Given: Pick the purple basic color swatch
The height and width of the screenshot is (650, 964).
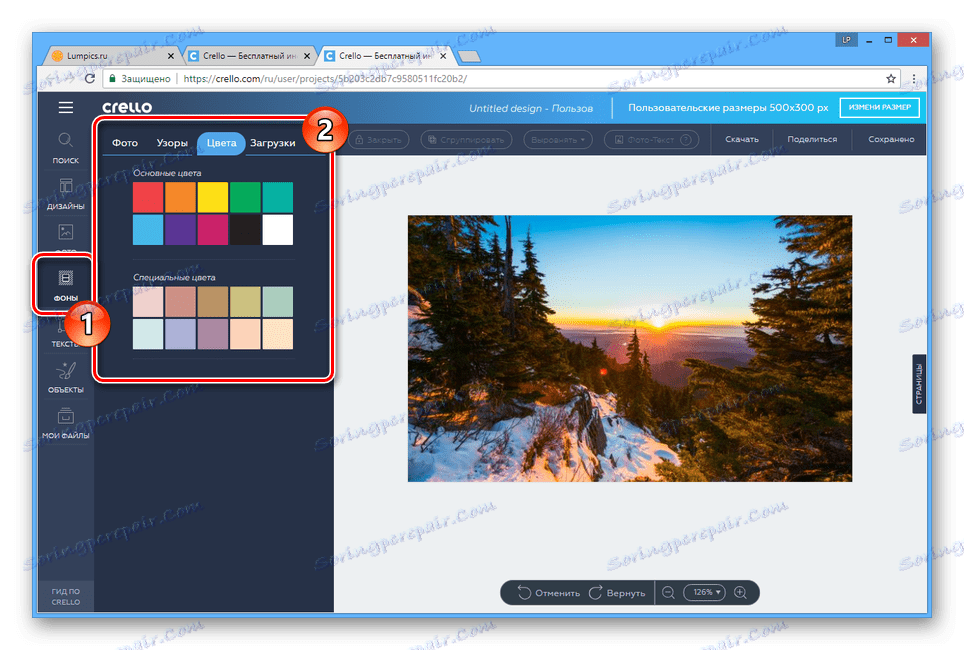Looking at the screenshot, I should (180, 230).
